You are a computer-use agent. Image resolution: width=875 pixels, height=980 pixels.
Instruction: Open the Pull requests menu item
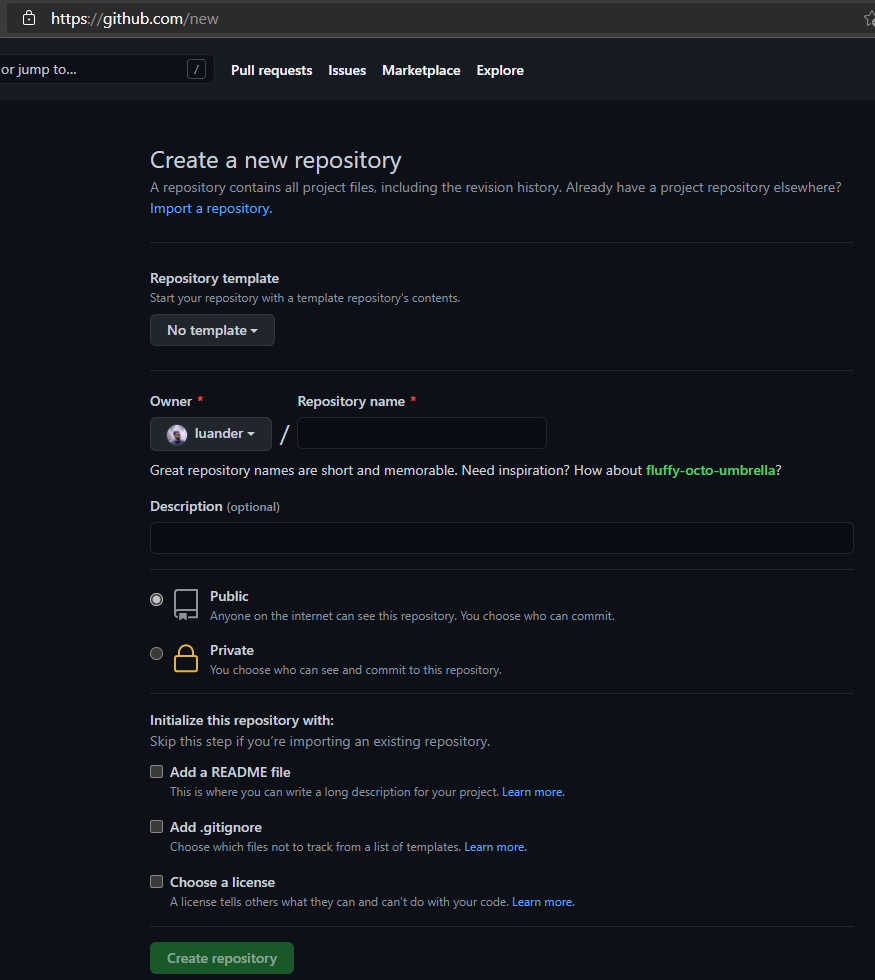pos(271,70)
